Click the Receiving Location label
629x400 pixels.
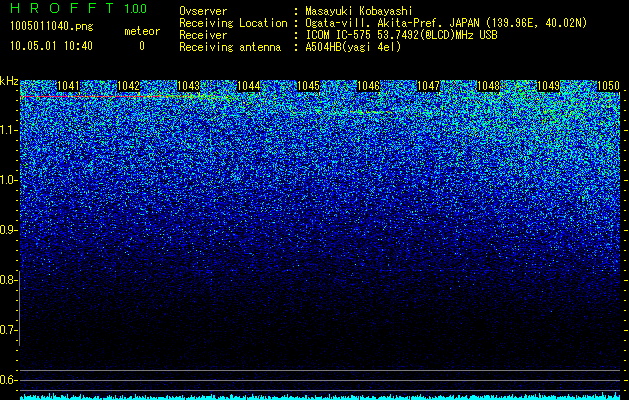233,23
